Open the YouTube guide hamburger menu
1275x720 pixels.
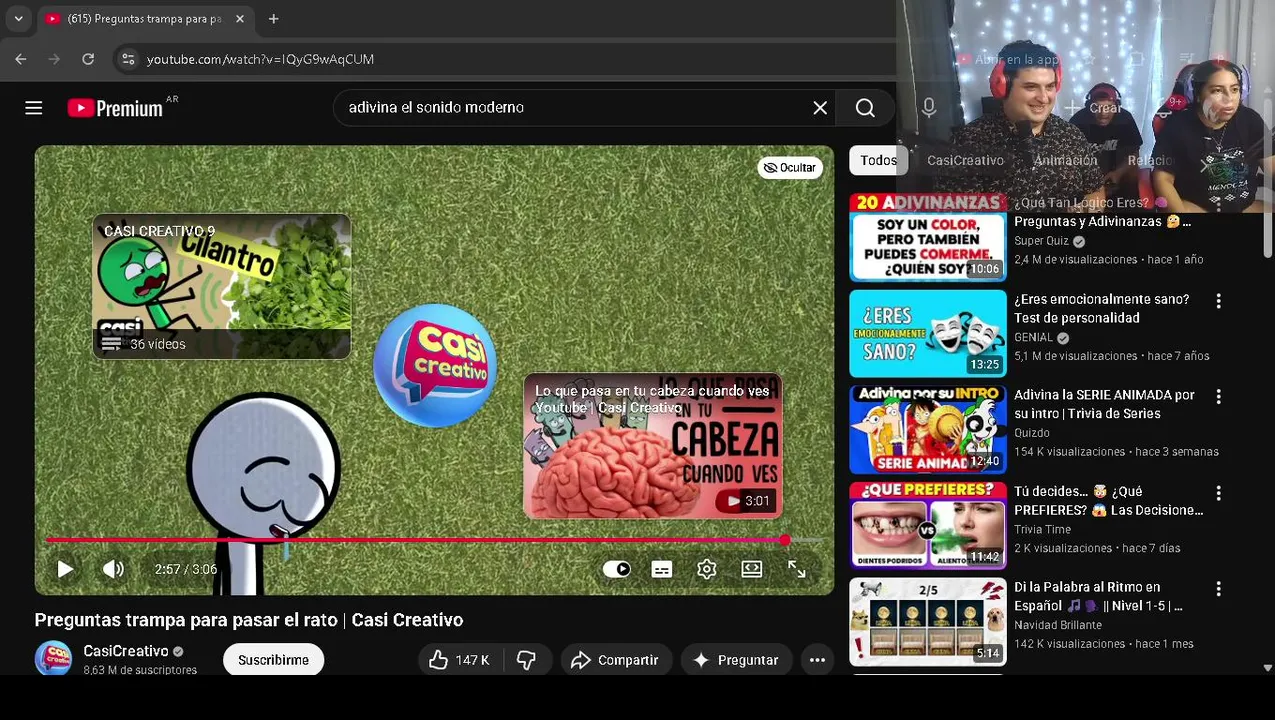coord(34,108)
